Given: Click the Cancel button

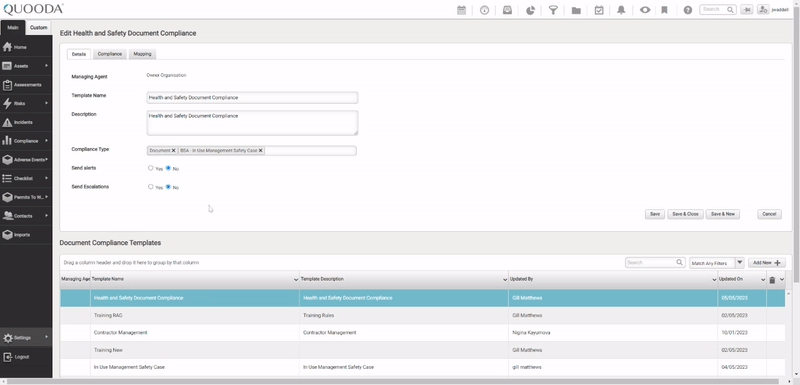Looking at the screenshot, I should pyautogui.click(x=769, y=214).
